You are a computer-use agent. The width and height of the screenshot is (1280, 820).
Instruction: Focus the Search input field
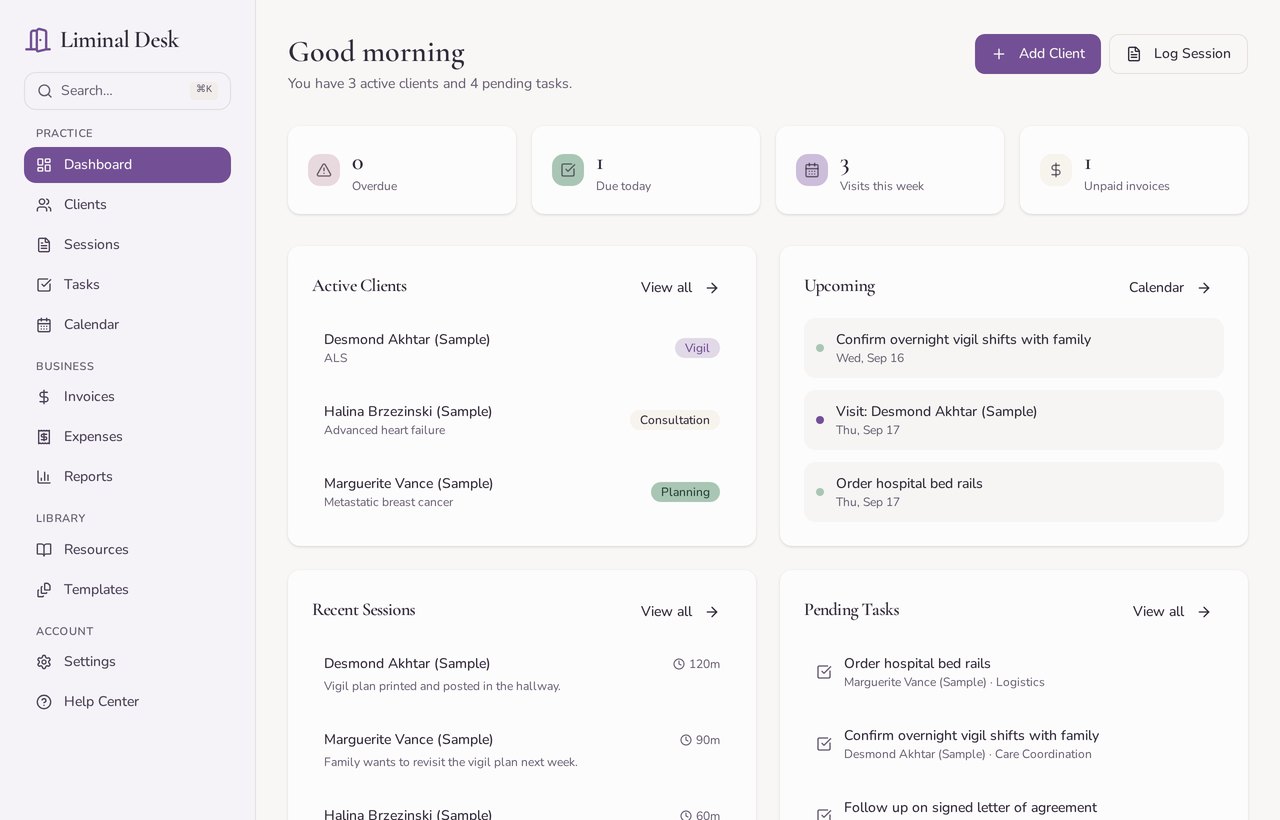[x=127, y=91]
